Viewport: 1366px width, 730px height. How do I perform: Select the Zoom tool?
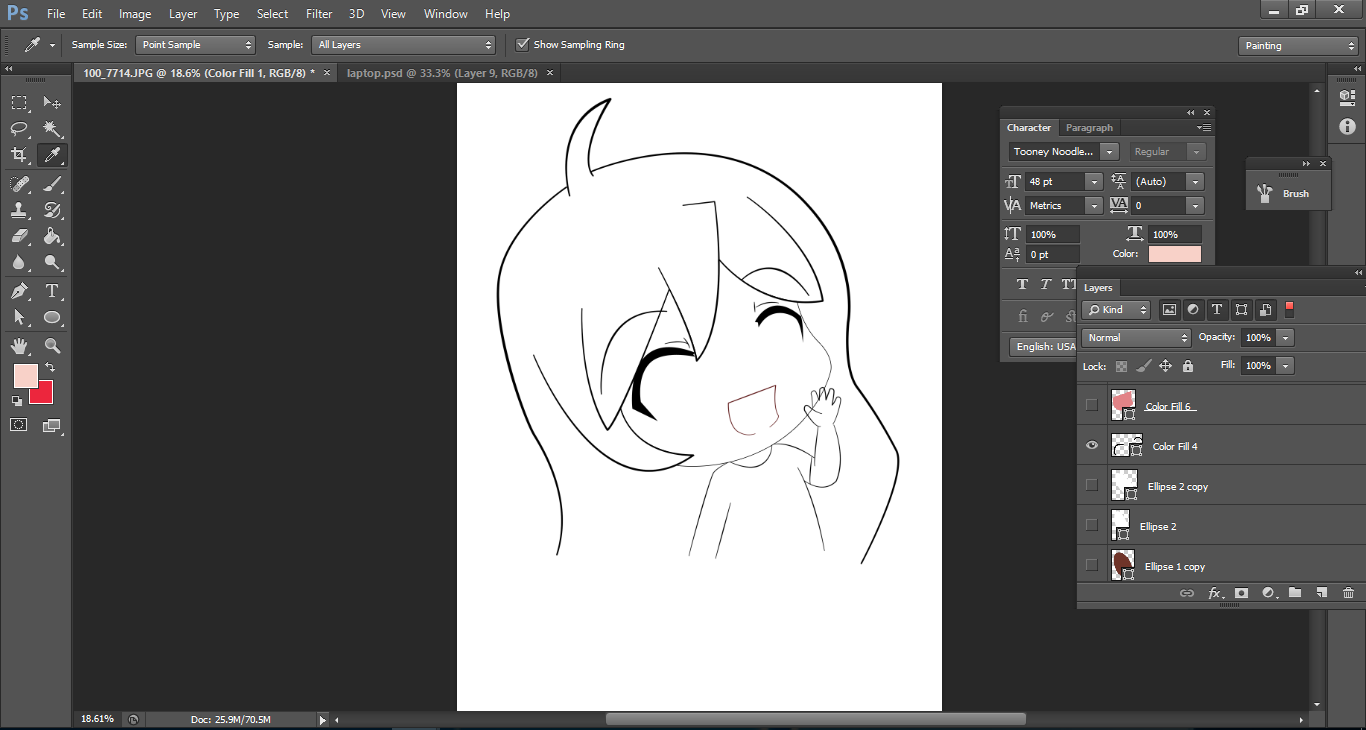52,346
